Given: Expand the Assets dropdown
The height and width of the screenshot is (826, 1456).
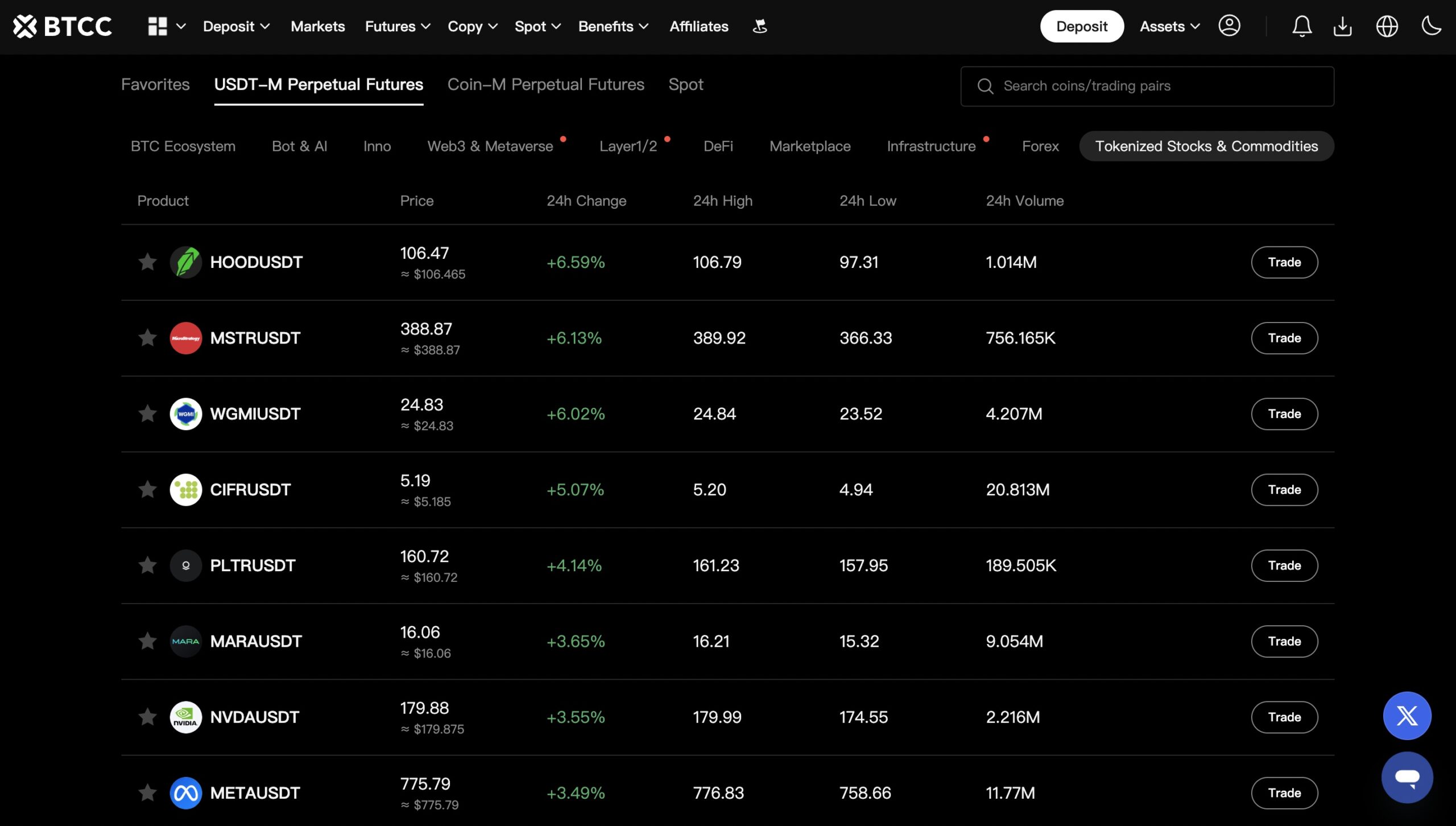Looking at the screenshot, I should 1170,26.
